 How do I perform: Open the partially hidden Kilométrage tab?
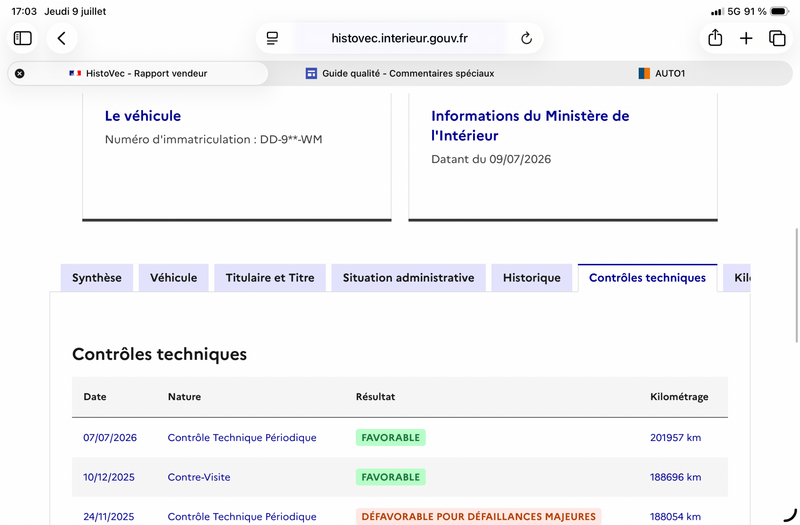(737, 278)
